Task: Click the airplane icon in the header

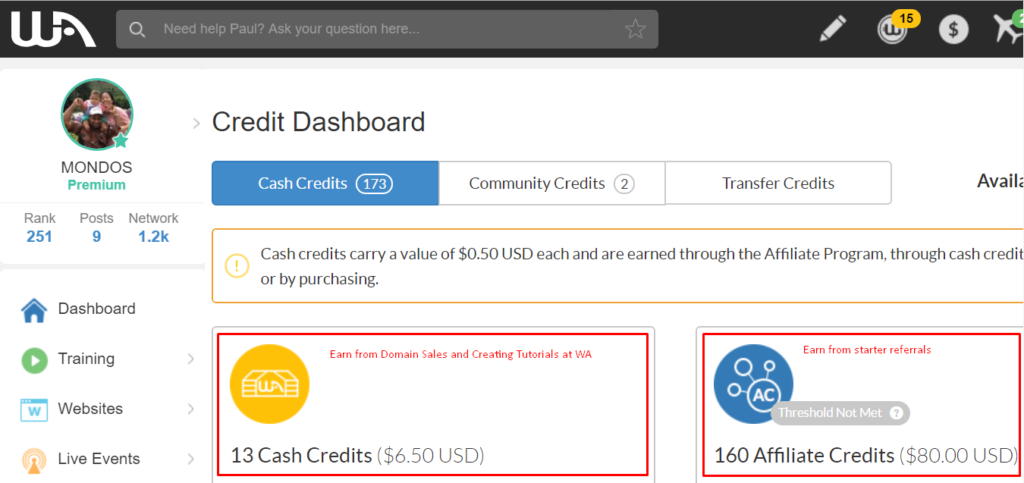Action: [1008, 27]
